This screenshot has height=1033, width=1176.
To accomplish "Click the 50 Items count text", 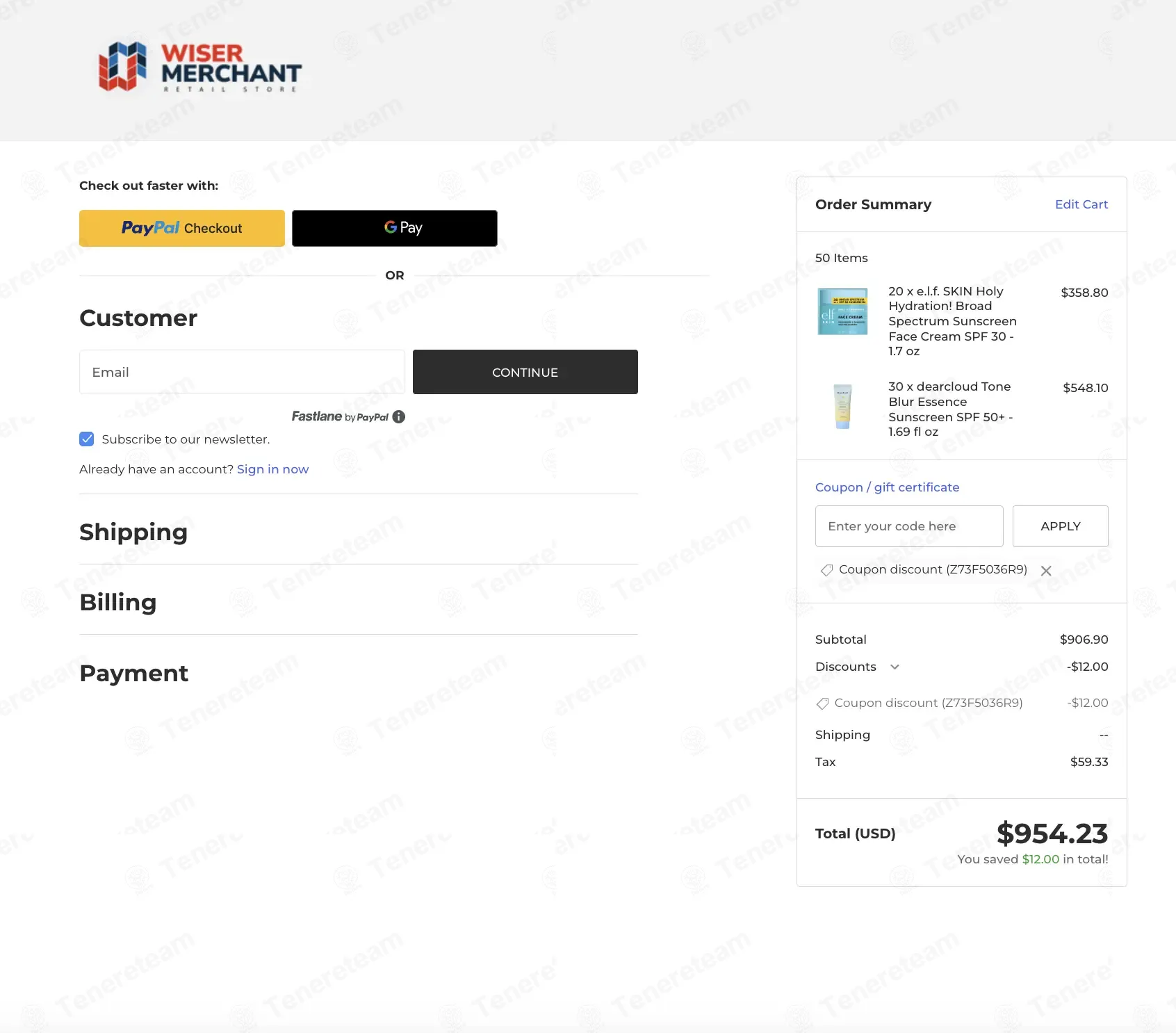I will (842, 258).
